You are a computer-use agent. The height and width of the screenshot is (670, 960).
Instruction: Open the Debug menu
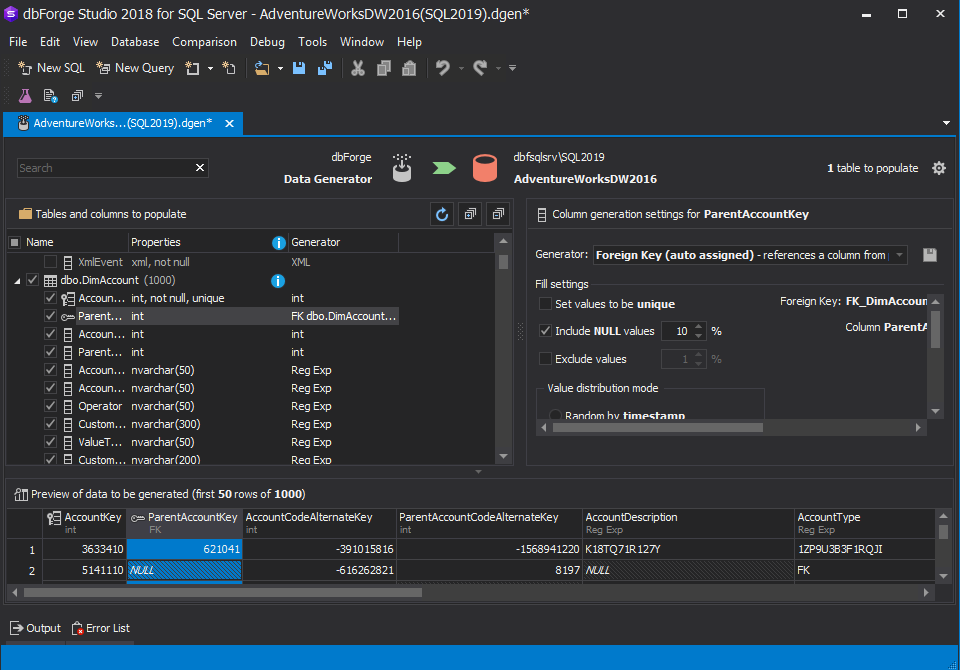(x=267, y=42)
